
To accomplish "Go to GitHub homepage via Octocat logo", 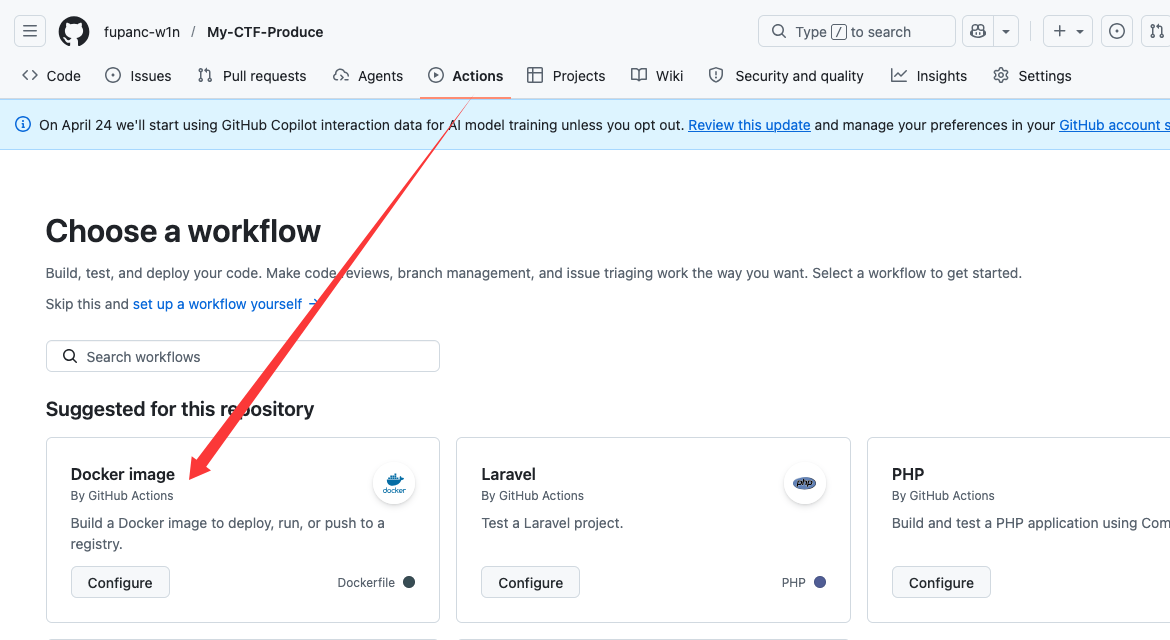I will pyautogui.click(x=74, y=31).
